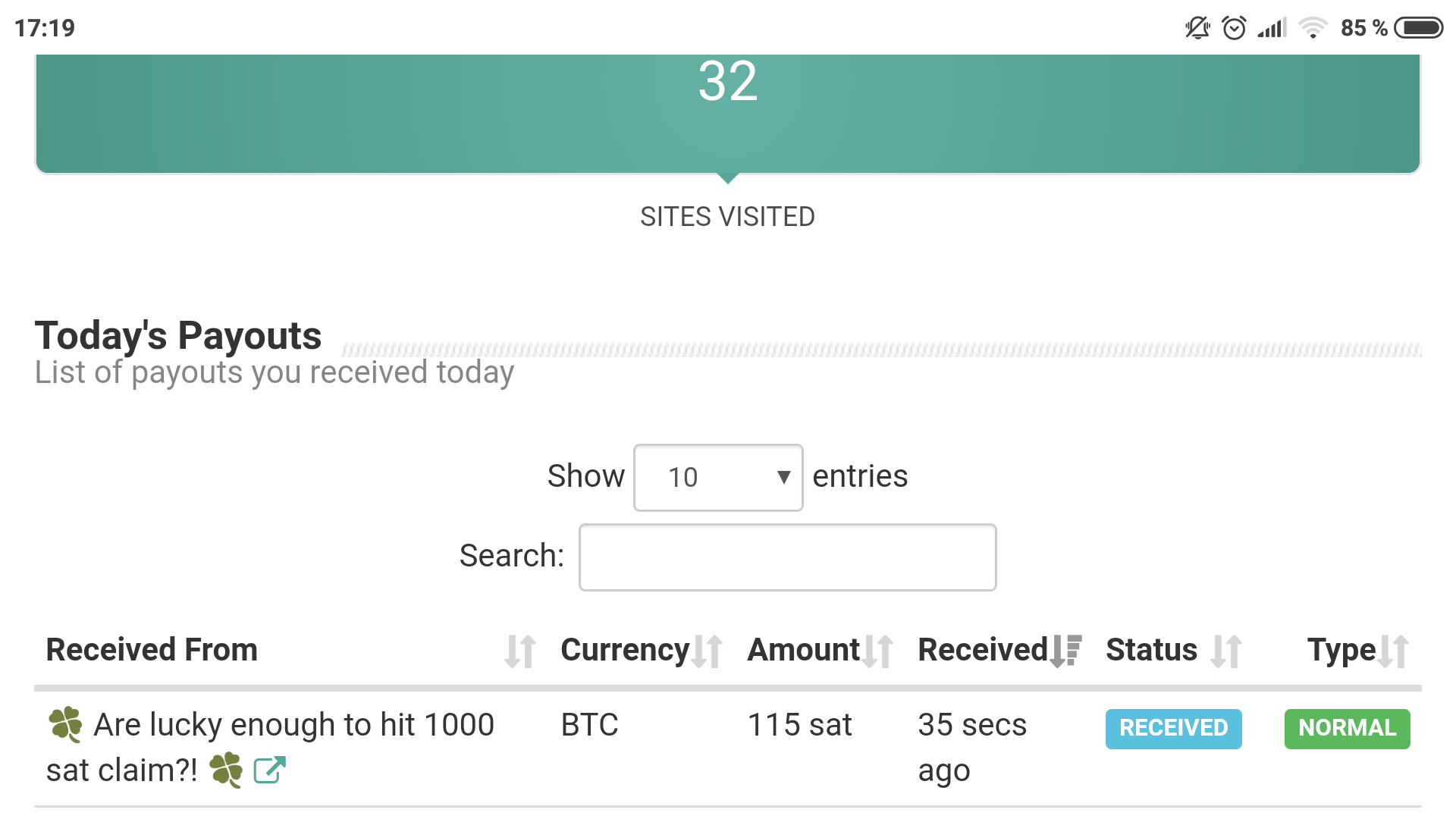Tap the muted notifications bell icon

pos(1197,28)
